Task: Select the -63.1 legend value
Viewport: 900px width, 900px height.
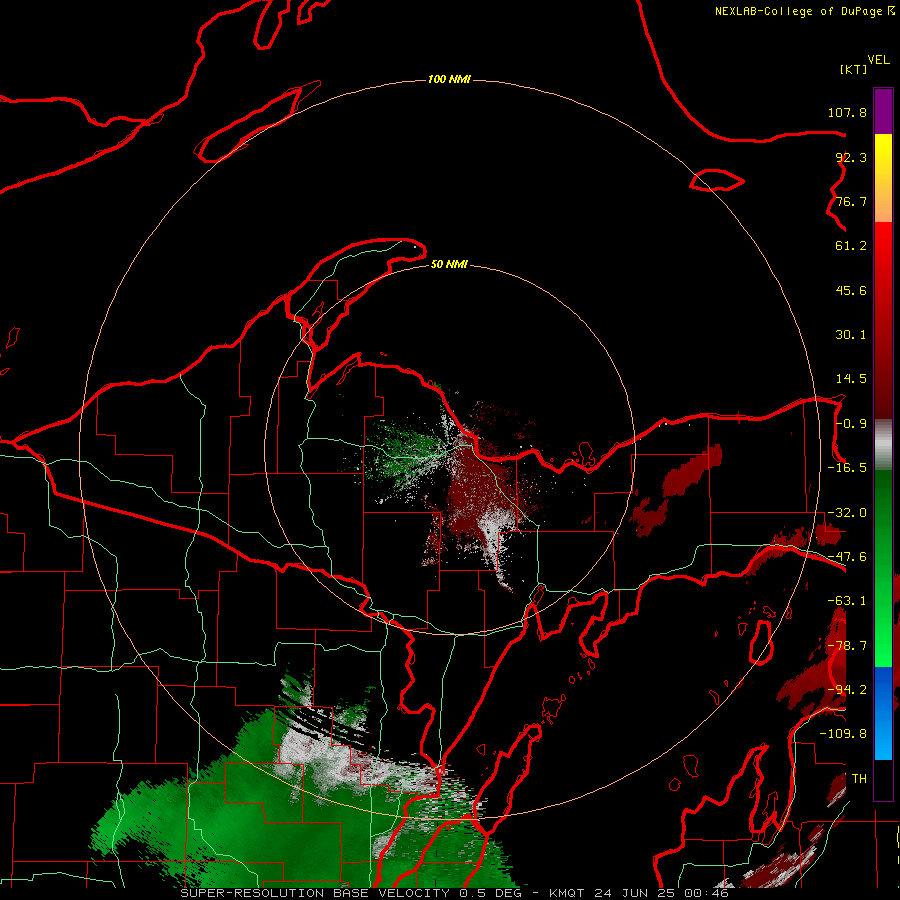Action: pyautogui.click(x=847, y=601)
